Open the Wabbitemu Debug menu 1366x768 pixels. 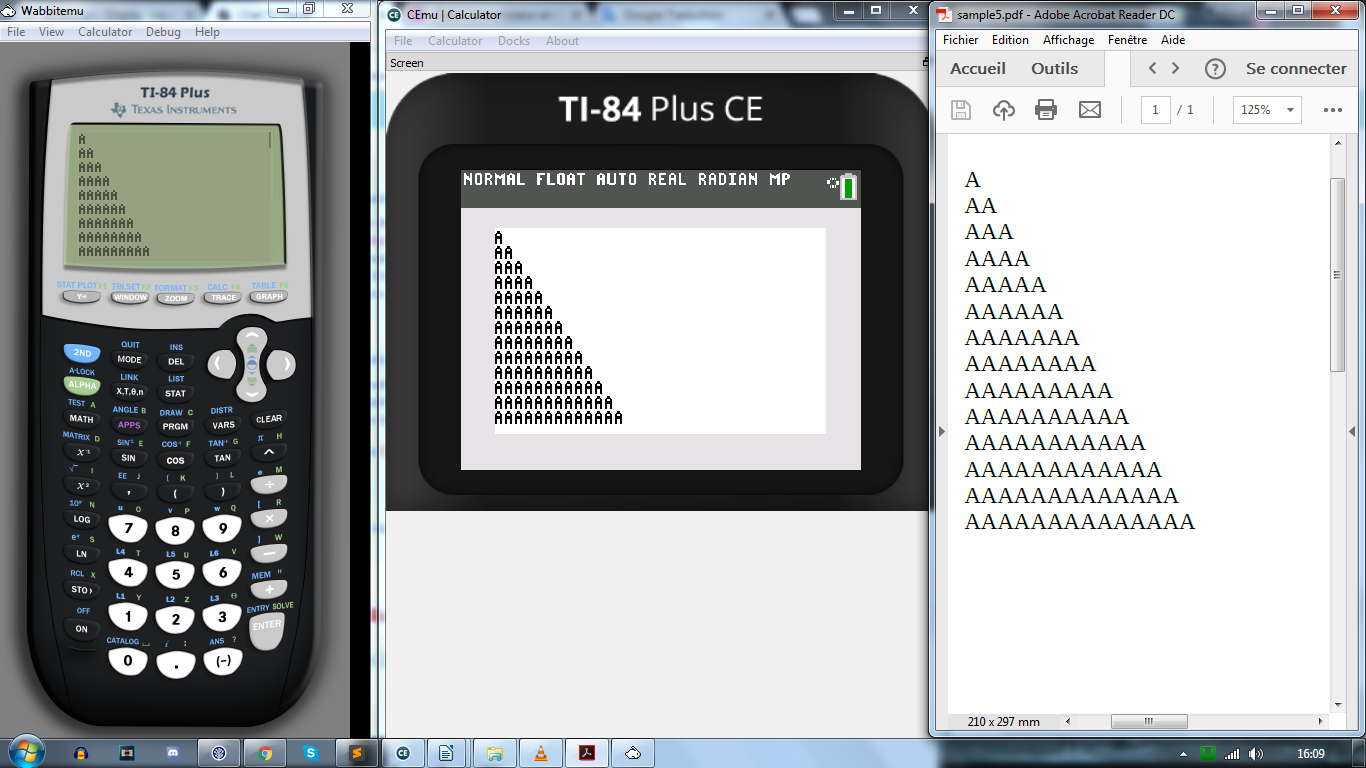tap(163, 32)
